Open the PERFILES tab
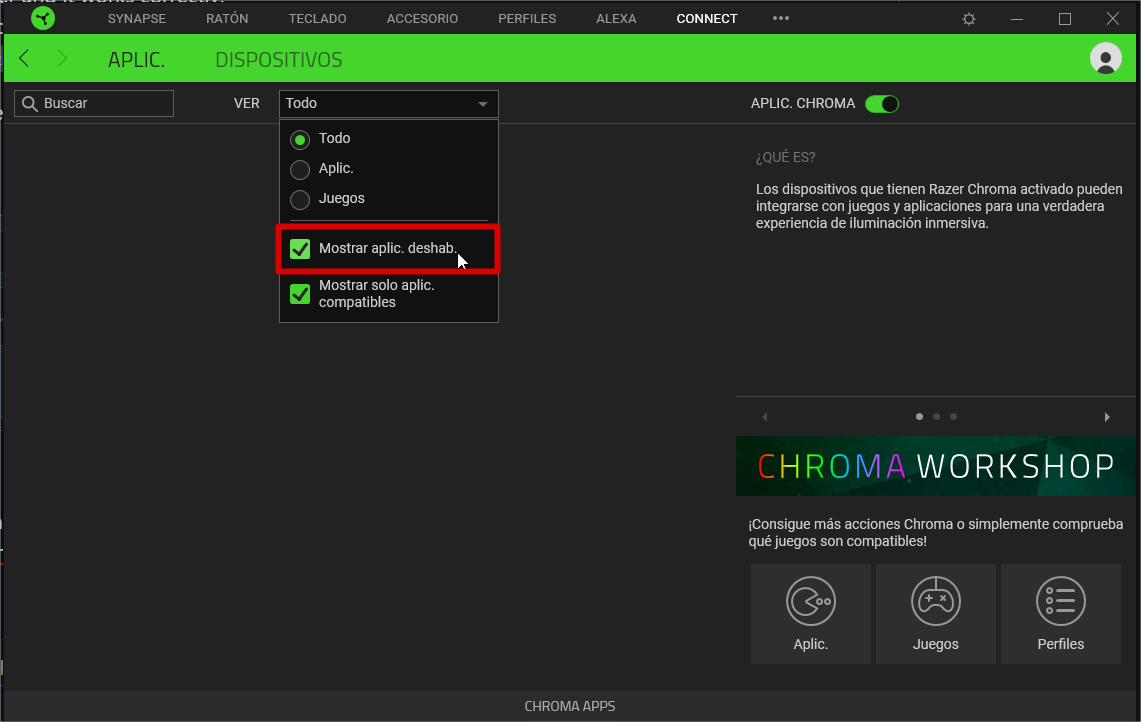This screenshot has height=722, width=1141. coord(527,18)
